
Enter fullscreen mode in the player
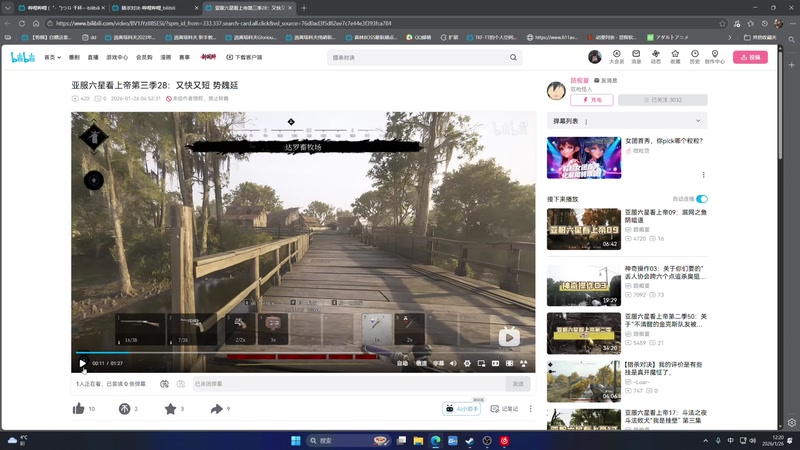point(523,363)
